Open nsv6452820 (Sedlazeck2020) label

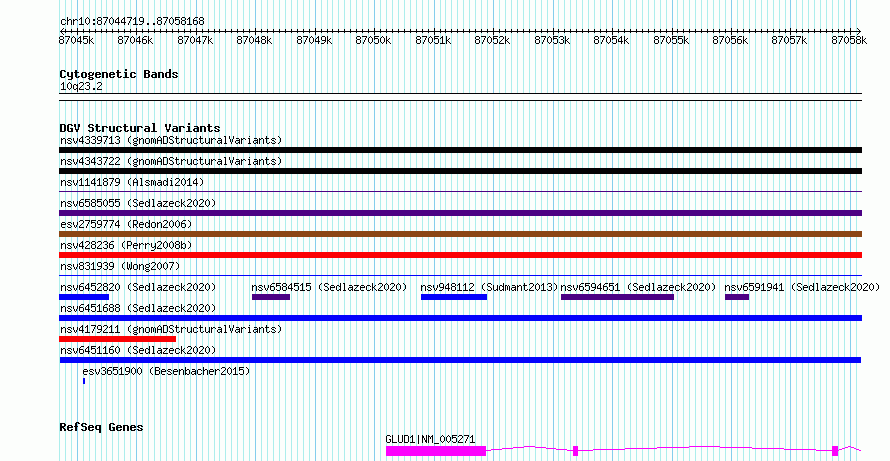(138, 287)
